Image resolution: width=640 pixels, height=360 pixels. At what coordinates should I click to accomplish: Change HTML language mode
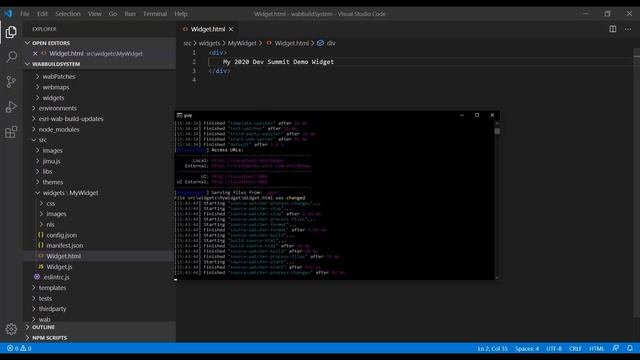tap(597, 349)
